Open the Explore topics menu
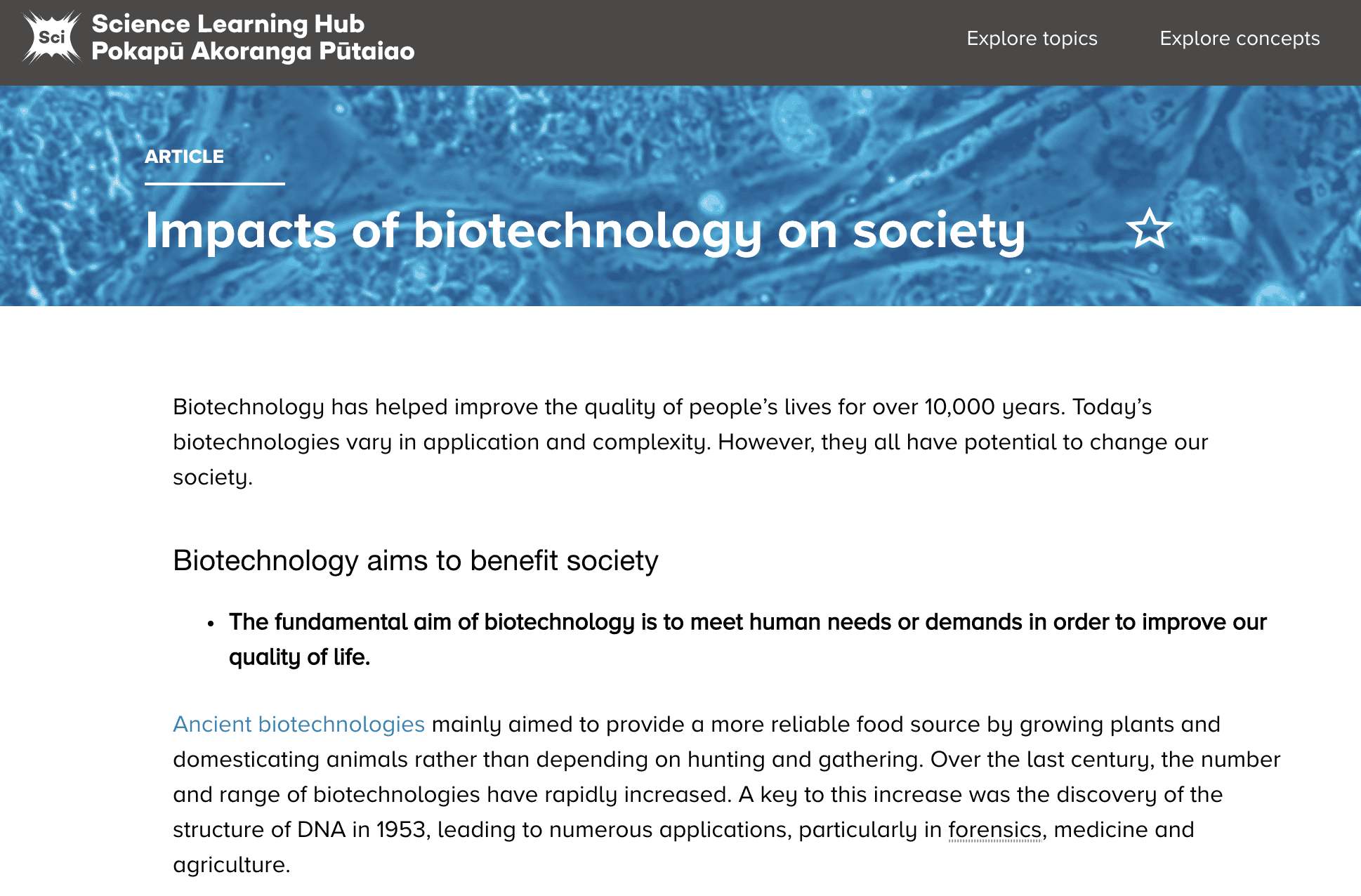The width and height of the screenshot is (1361, 896). tap(1032, 39)
